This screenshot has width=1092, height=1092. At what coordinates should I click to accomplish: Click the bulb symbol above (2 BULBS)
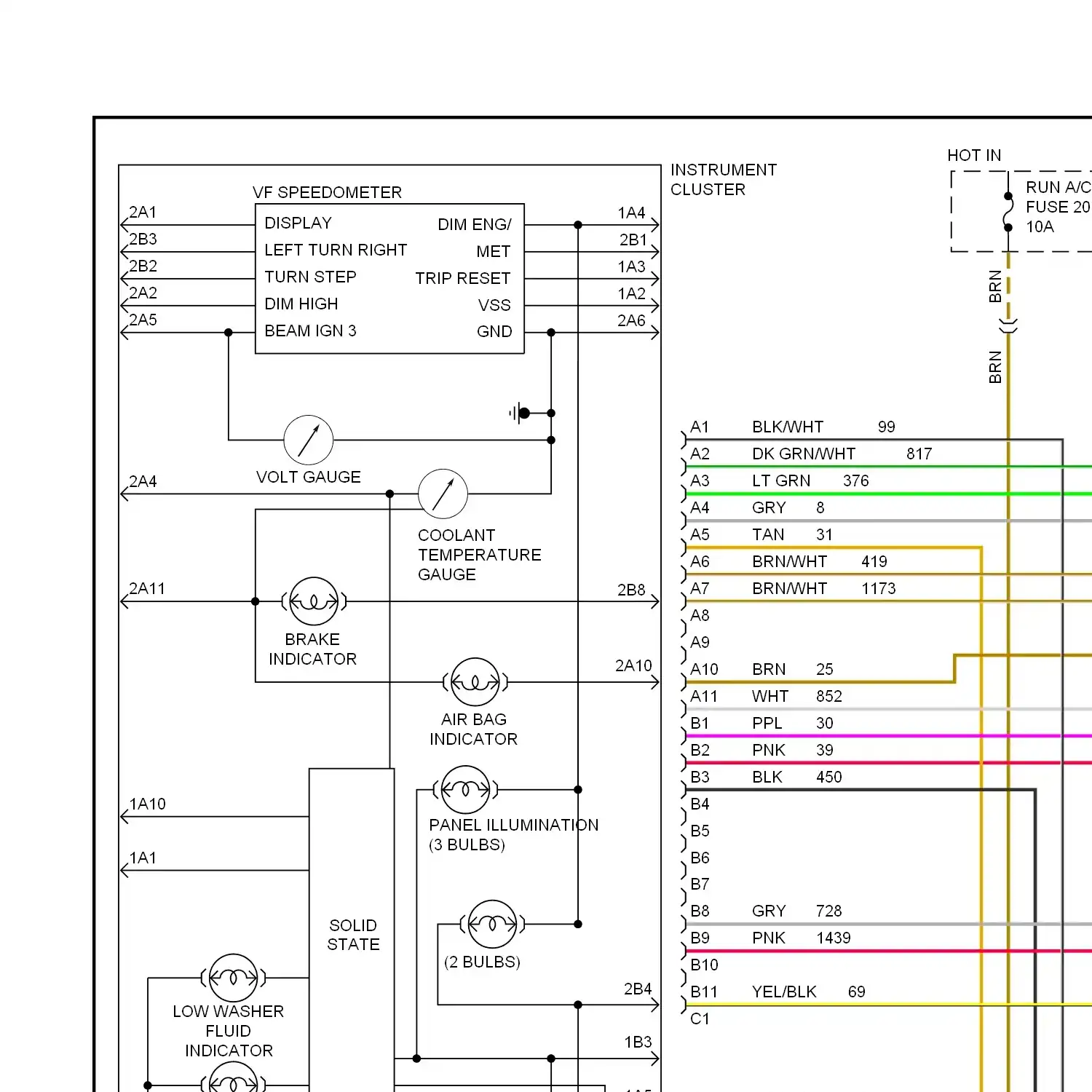(493, 924)
